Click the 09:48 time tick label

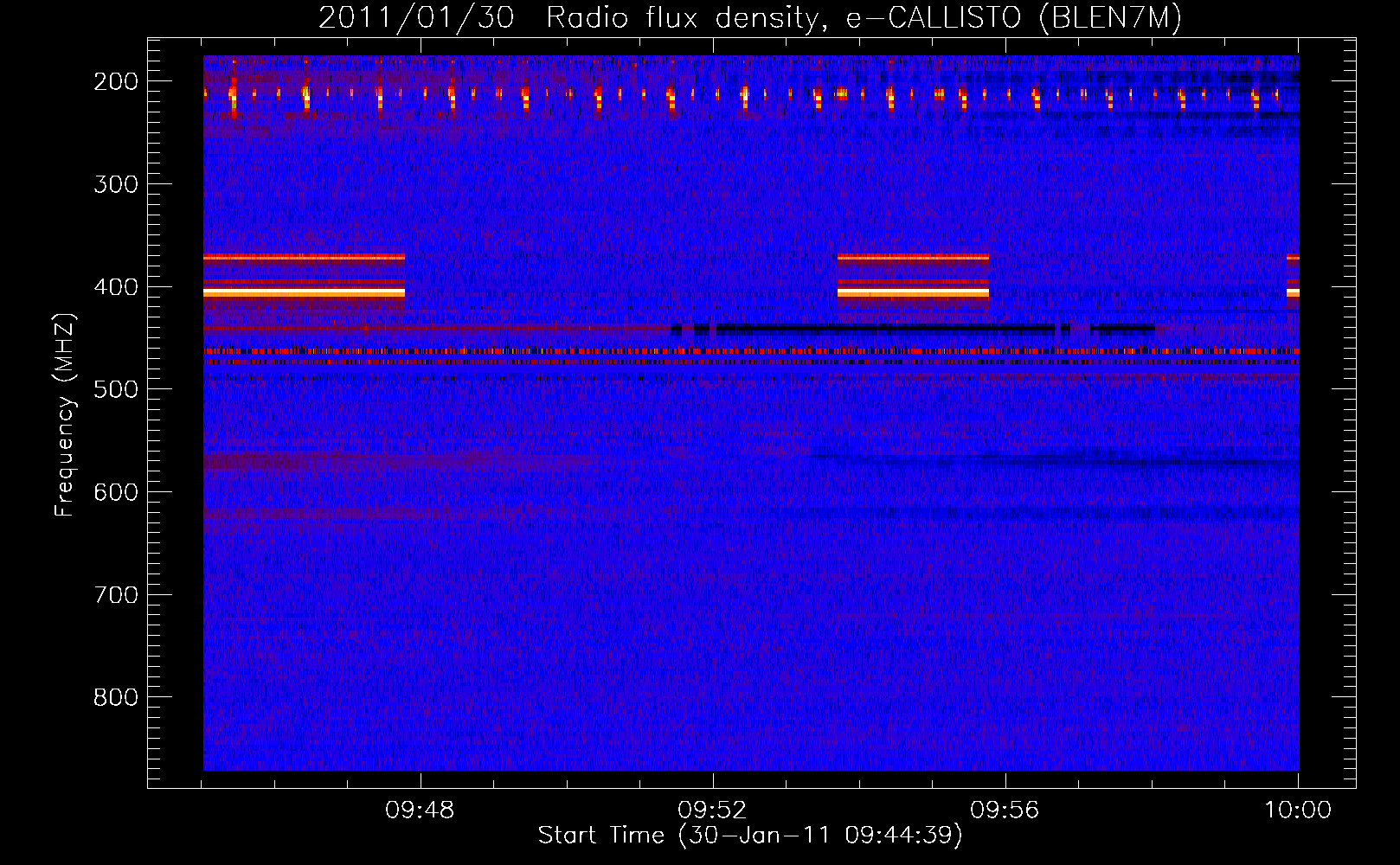point(420,811)
